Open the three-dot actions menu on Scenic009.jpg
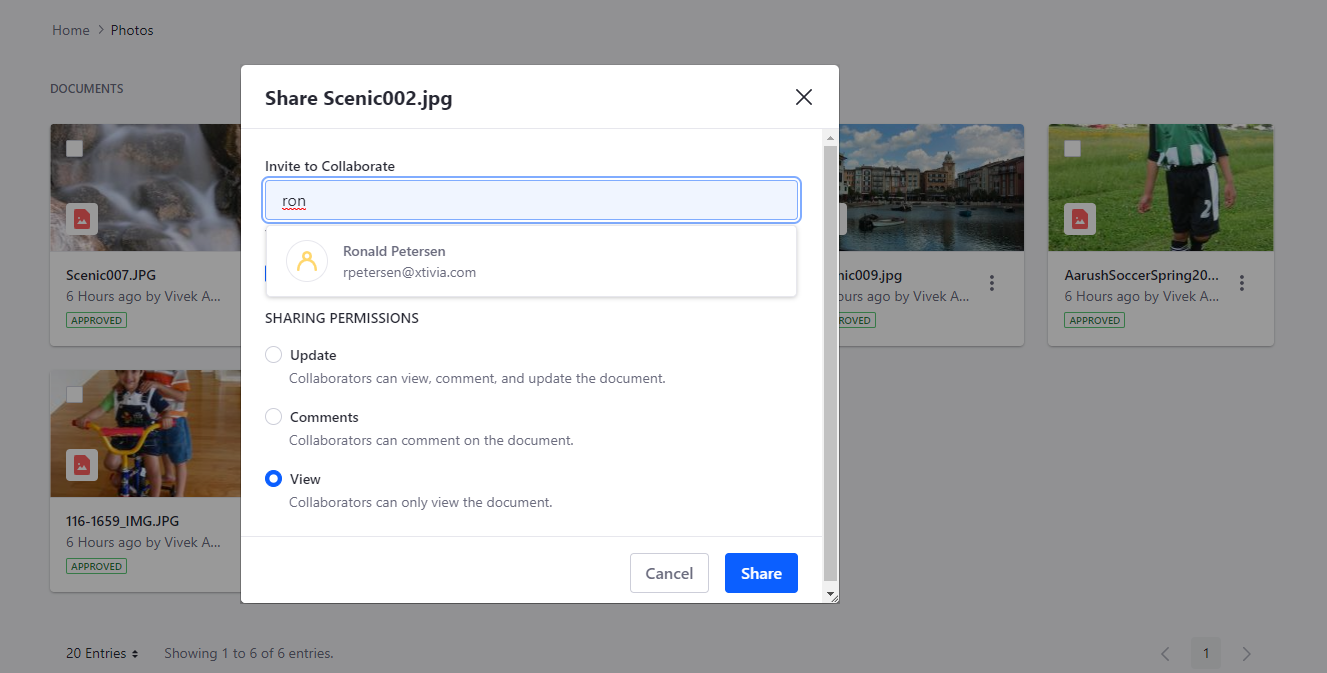 point(991,283)
